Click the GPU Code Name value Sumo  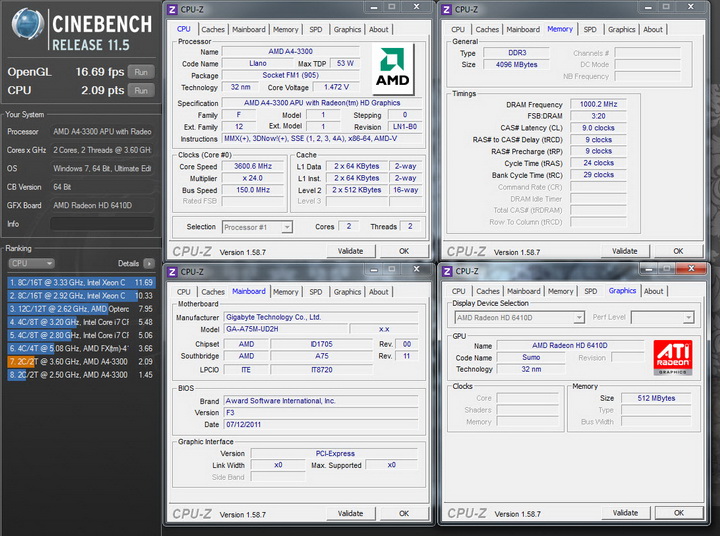point(531,357)
